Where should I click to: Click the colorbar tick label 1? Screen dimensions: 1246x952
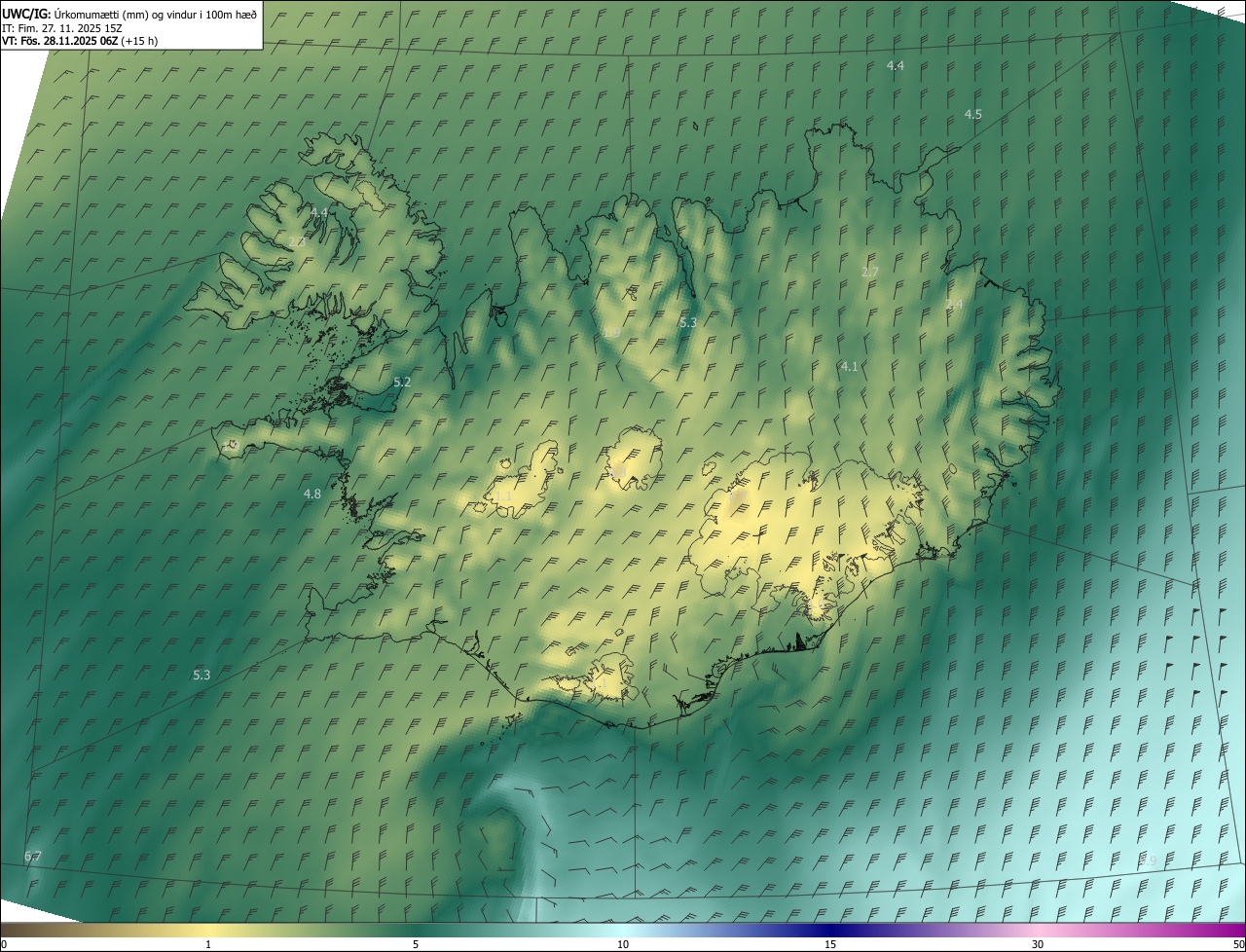coord(208,944)
